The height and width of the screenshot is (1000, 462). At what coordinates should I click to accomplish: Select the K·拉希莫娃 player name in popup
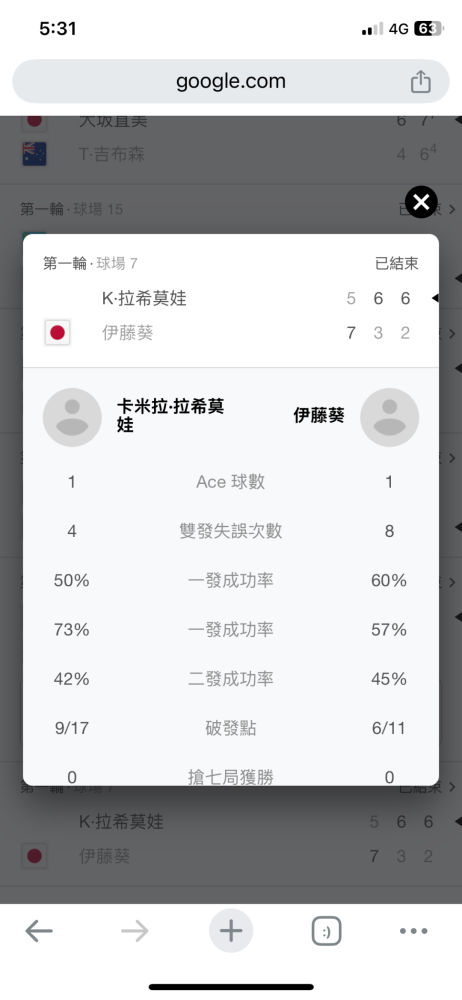tap(144, 298)
